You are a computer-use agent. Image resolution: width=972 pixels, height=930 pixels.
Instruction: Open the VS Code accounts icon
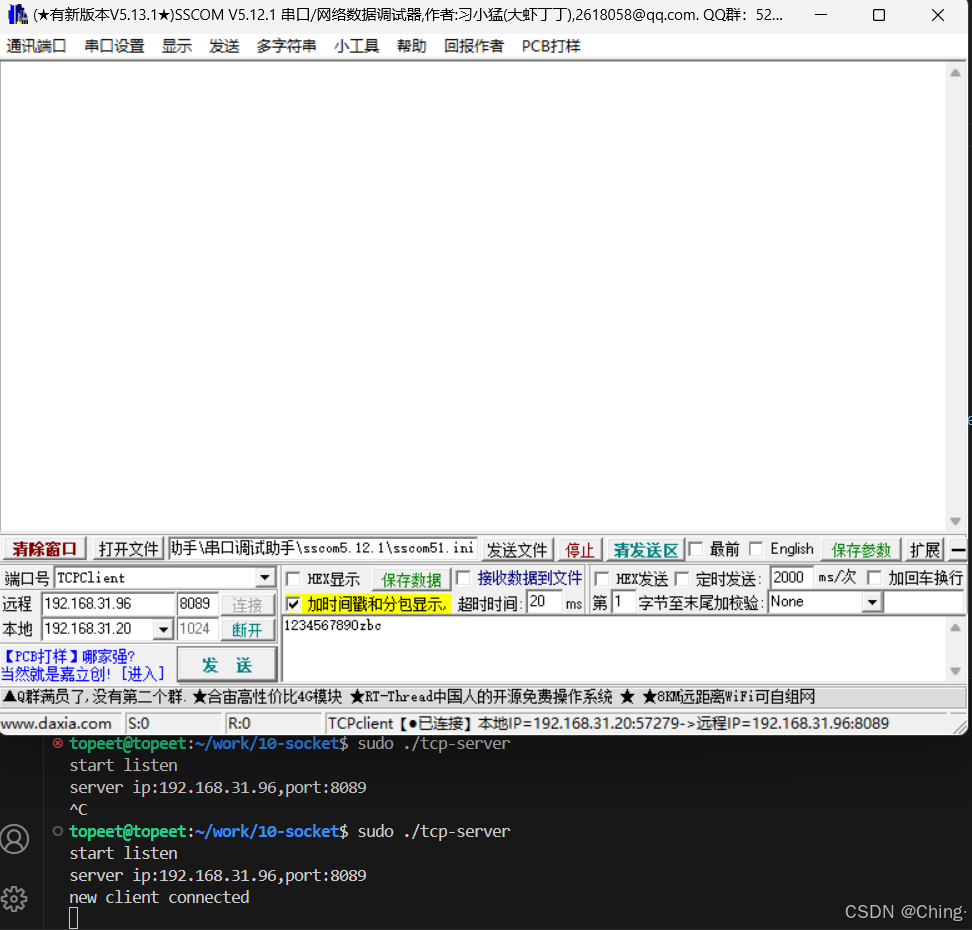click(15, 839)
